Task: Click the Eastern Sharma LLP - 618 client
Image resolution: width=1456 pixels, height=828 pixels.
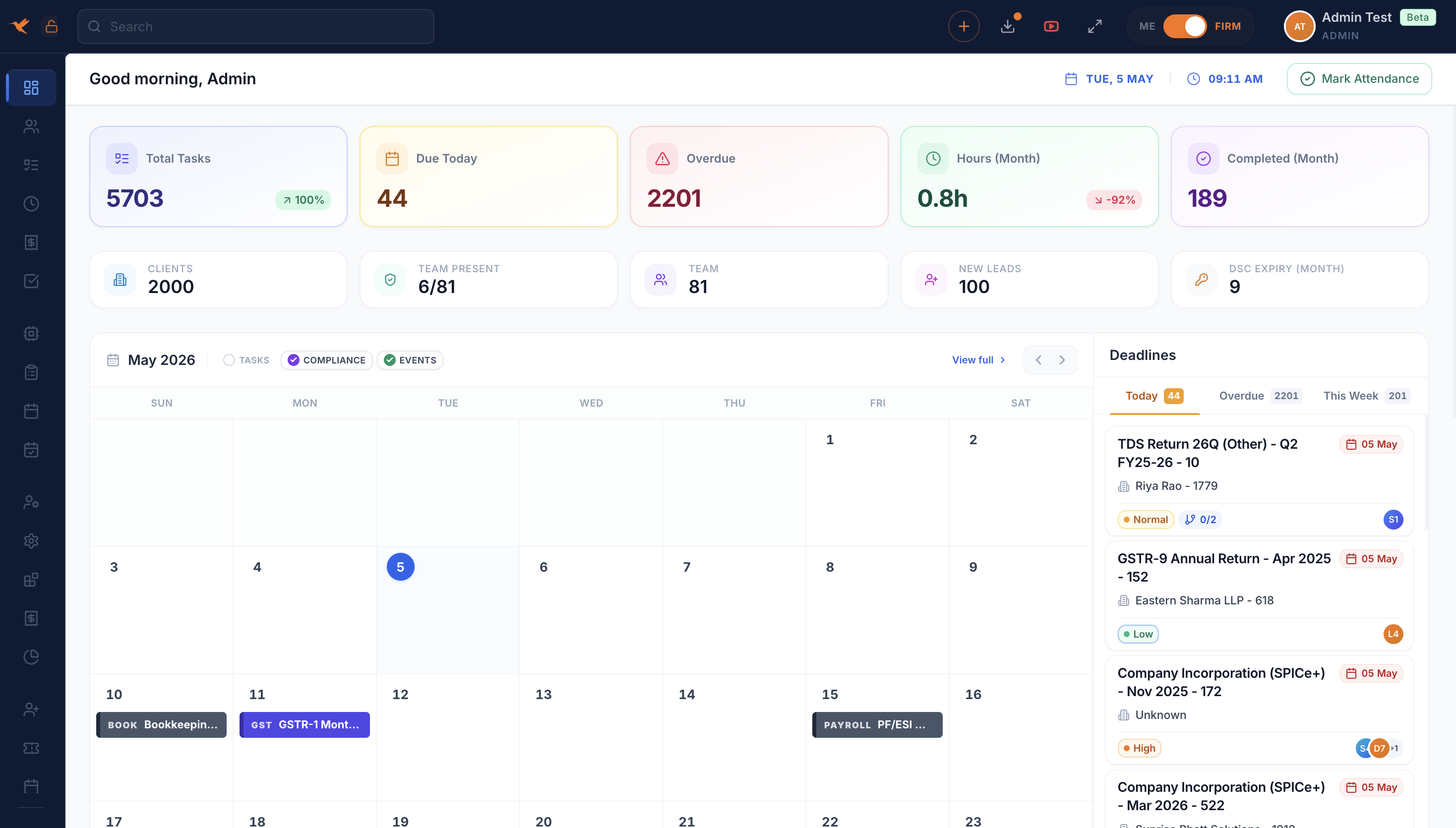Action: [1204, 600]
